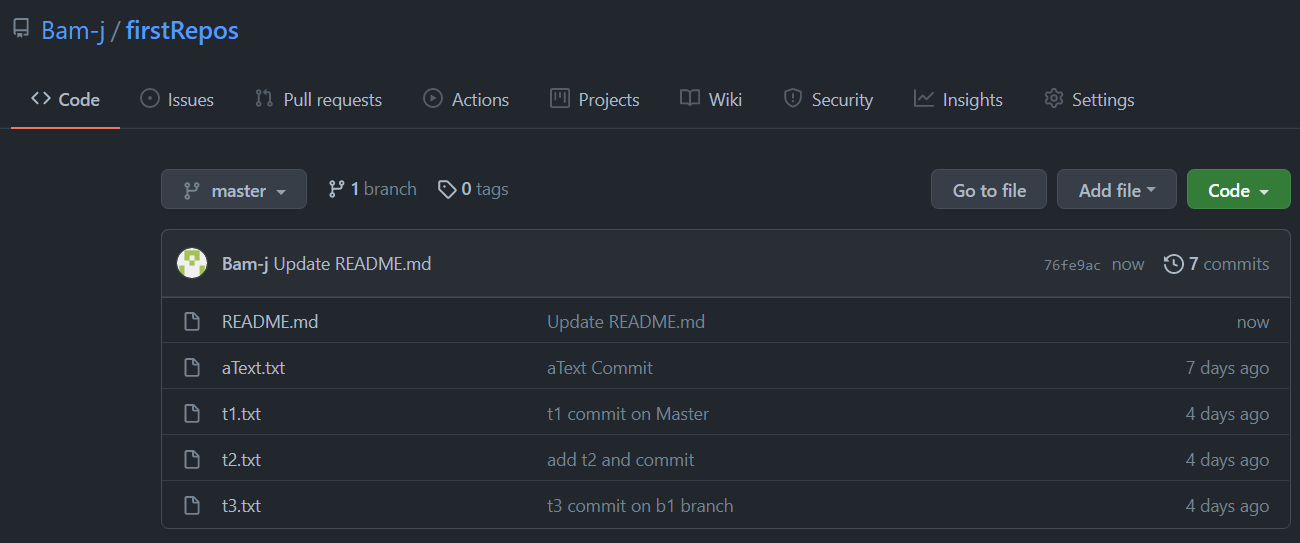Click the '4 days ago' timestamp for t1.txt
The height and width of the screenshot is (543, 1300).
(x=1227, y=414)
